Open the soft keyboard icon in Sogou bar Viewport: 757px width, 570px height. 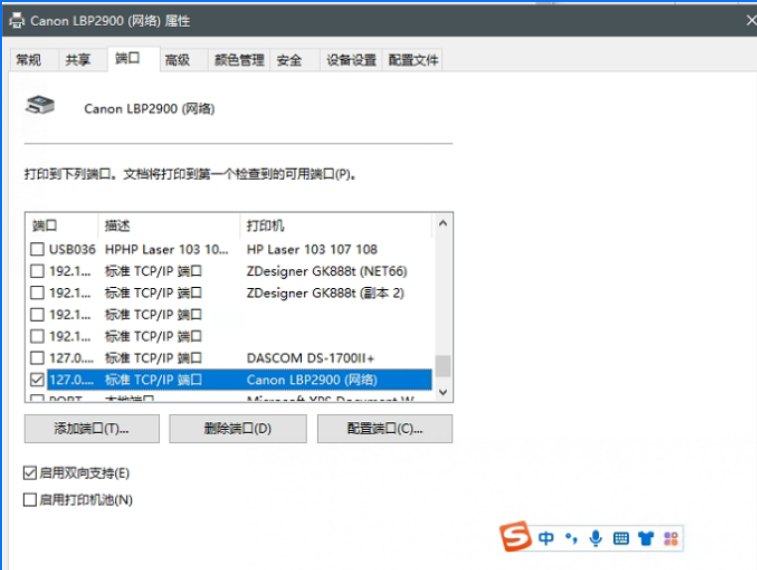(621, 538)
